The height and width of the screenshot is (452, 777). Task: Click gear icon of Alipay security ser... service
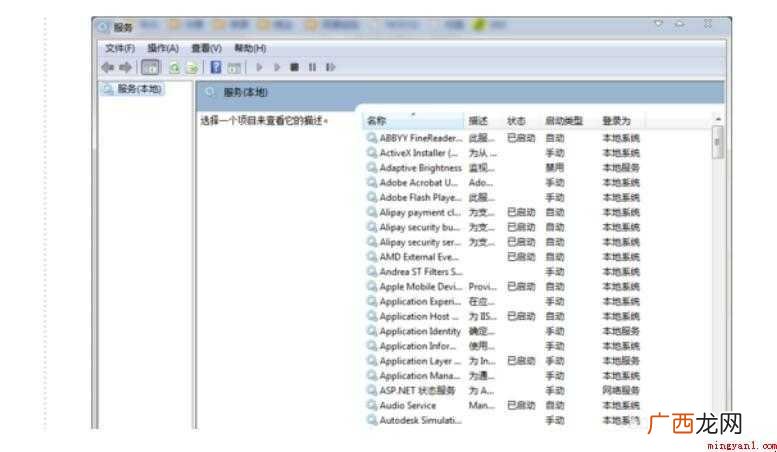[372, 242]
